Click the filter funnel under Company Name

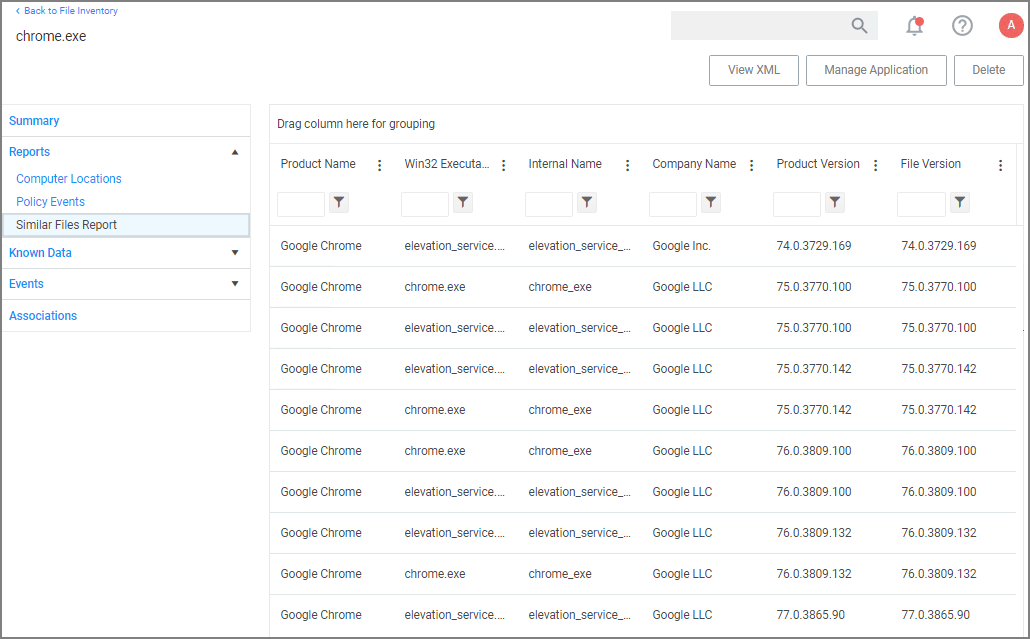point(710,202)
